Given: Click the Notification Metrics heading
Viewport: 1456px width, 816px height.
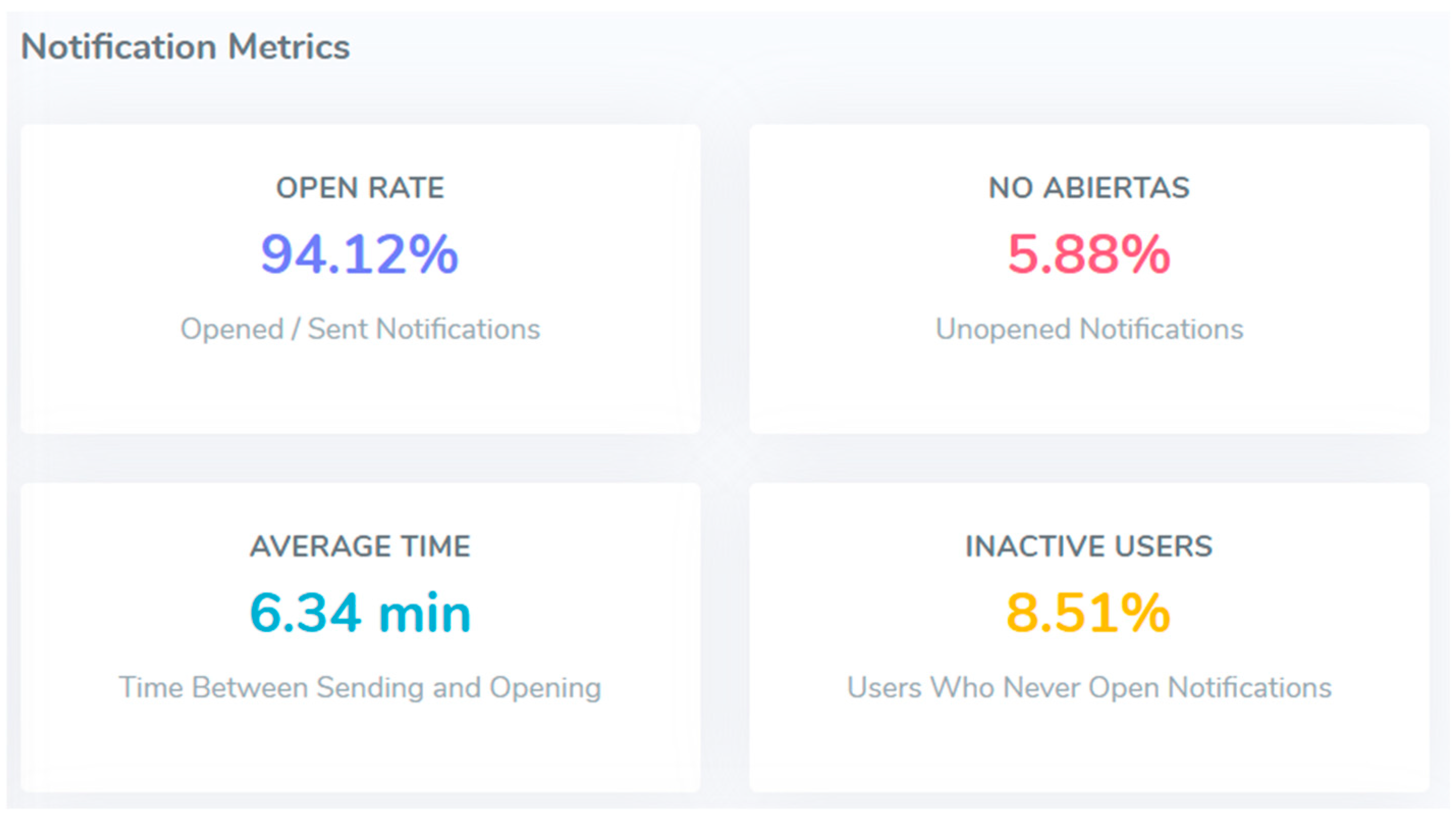Looking at the screenshot, I should click(x=185, y=46).
